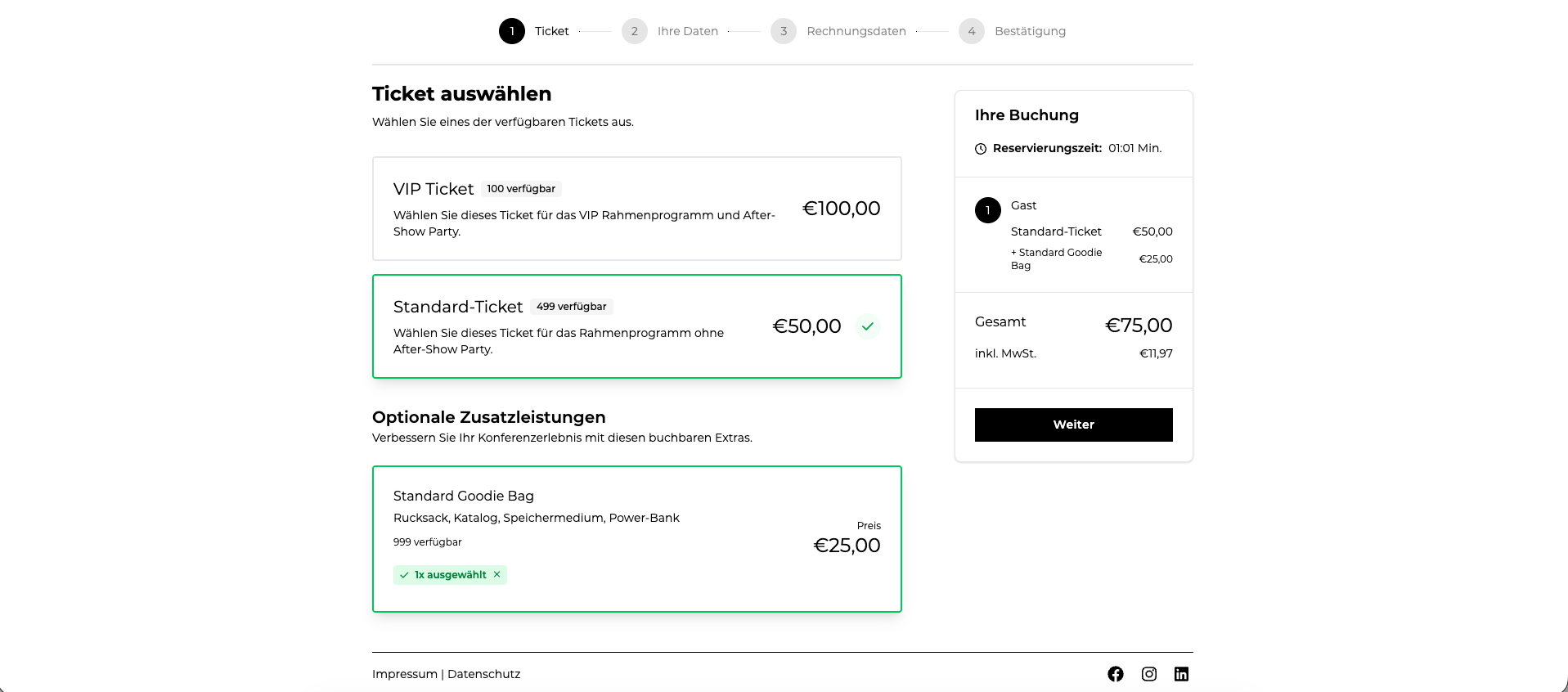The image size is (1568, 692).
Task: Open the Instagram profile icon
Action: coord(1148,674)
